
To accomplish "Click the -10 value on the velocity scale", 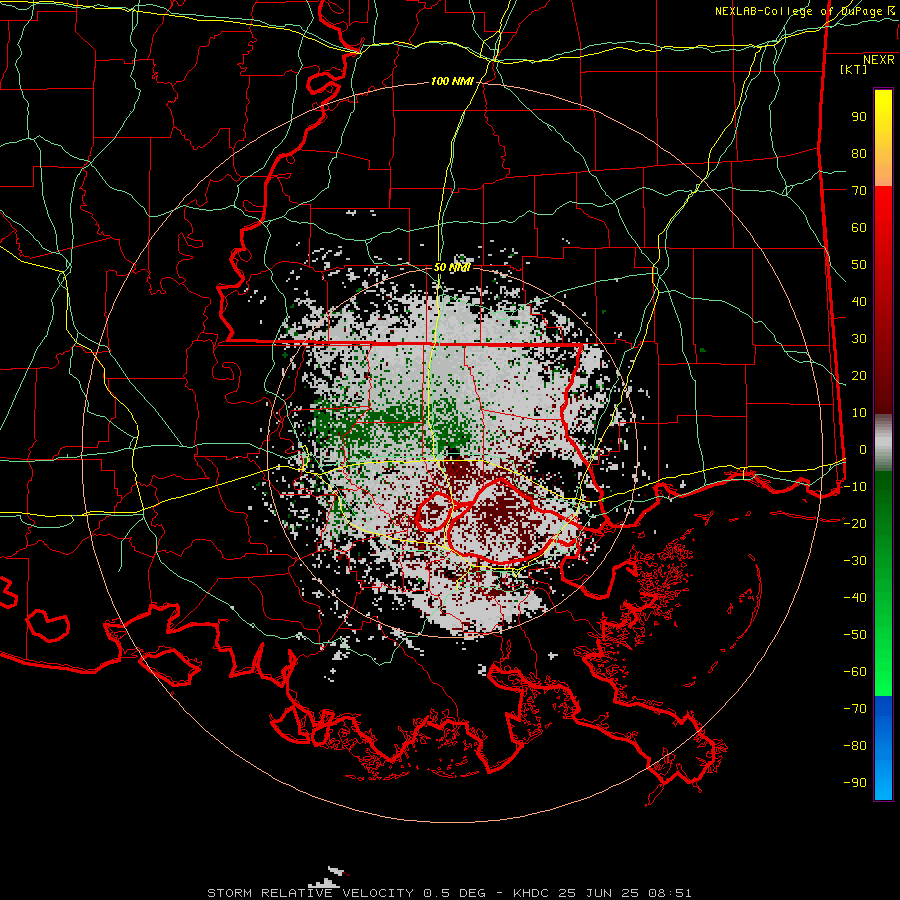I will [855, 487].
